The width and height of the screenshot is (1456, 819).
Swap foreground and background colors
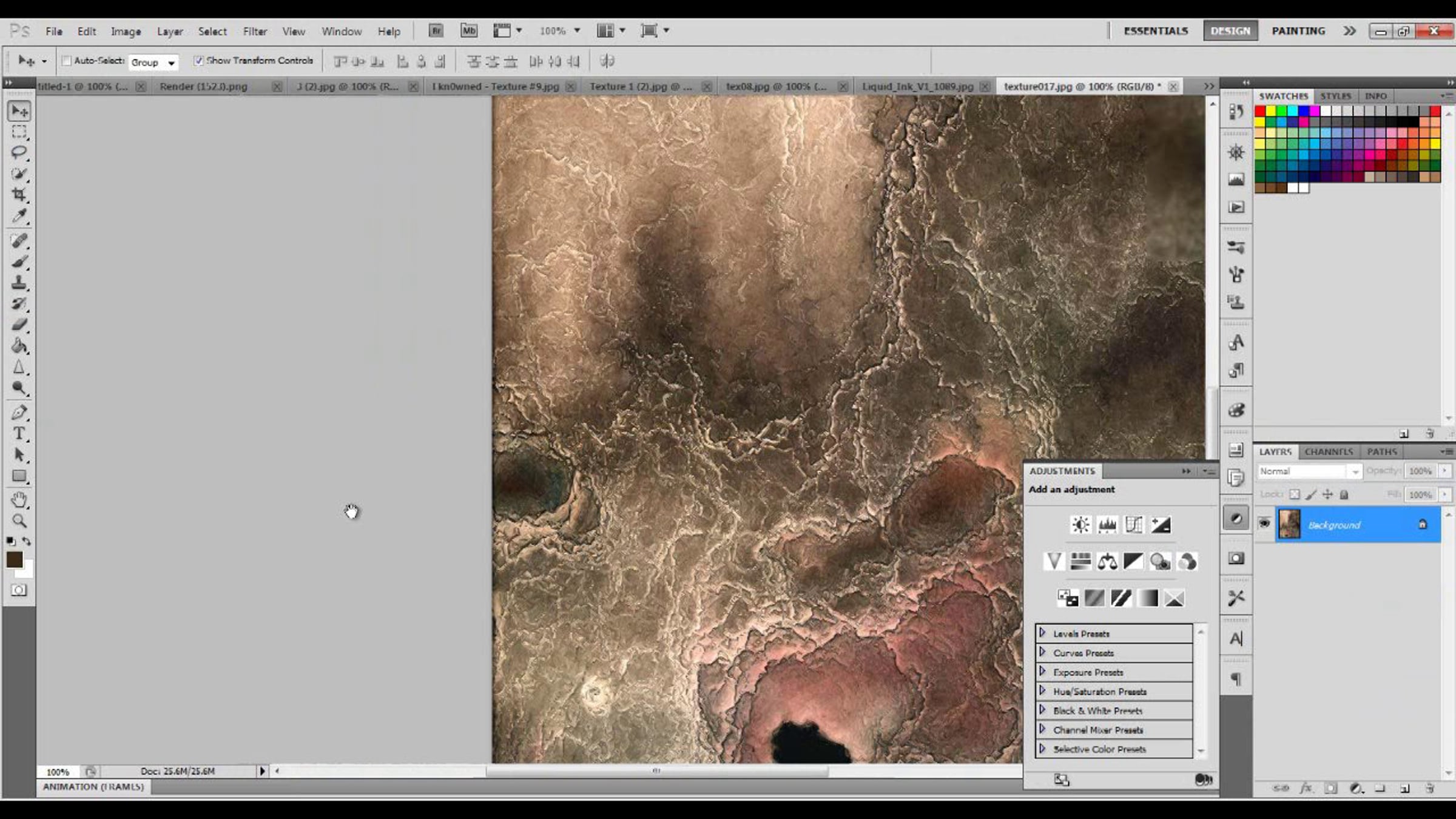pyautogui.click(x=27, y=541)
